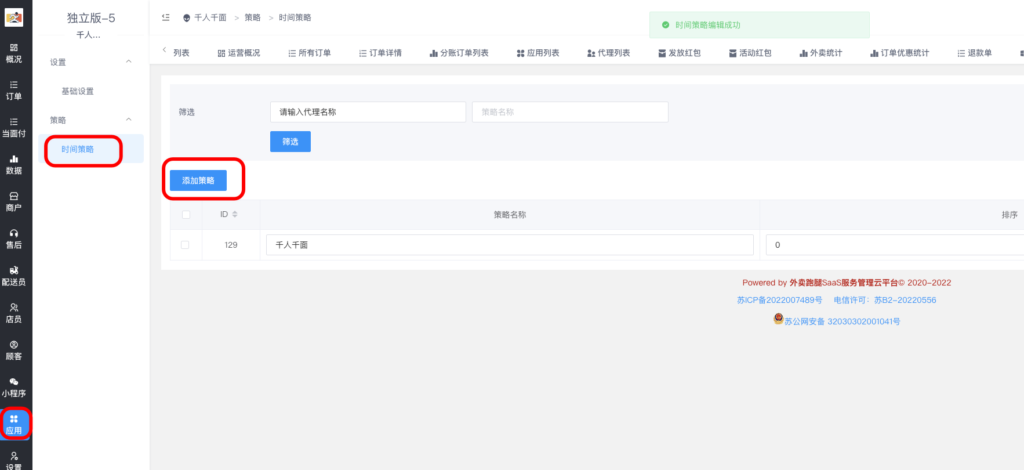Click the 添加策略 add strategy button
The image size is (1024, 470).
click(x=199, y=180)
